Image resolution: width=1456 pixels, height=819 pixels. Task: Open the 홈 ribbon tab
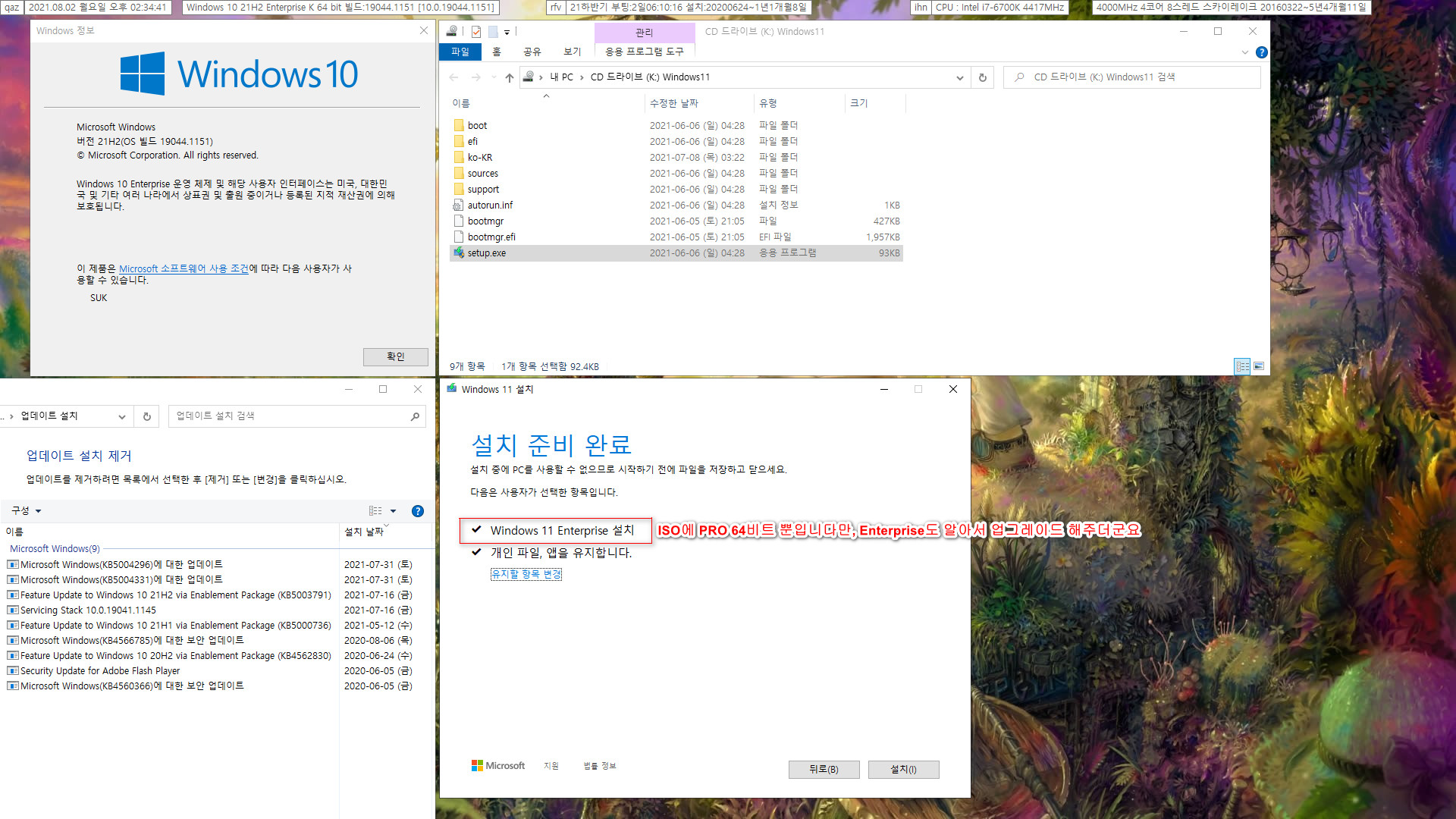tap(497, 52)
